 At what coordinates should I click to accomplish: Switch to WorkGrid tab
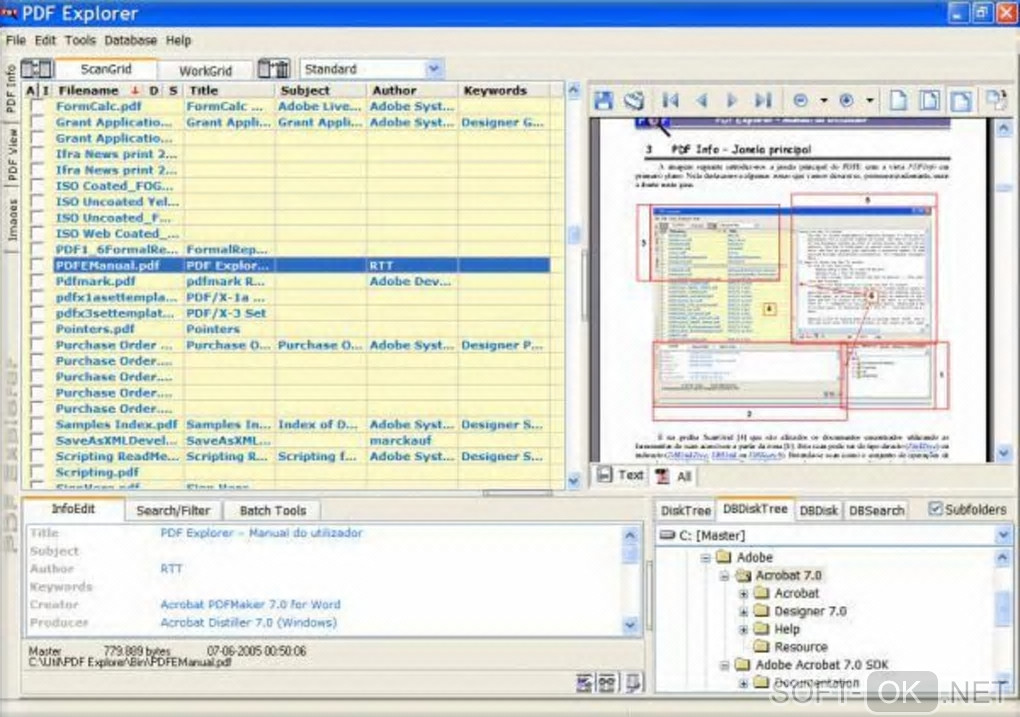tap(205, 70)
